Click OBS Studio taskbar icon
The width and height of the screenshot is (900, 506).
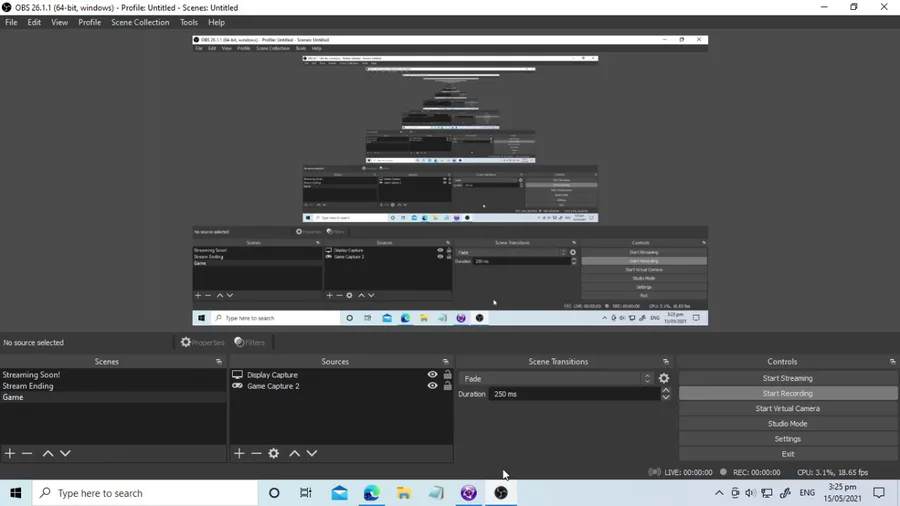click(501, 493)
